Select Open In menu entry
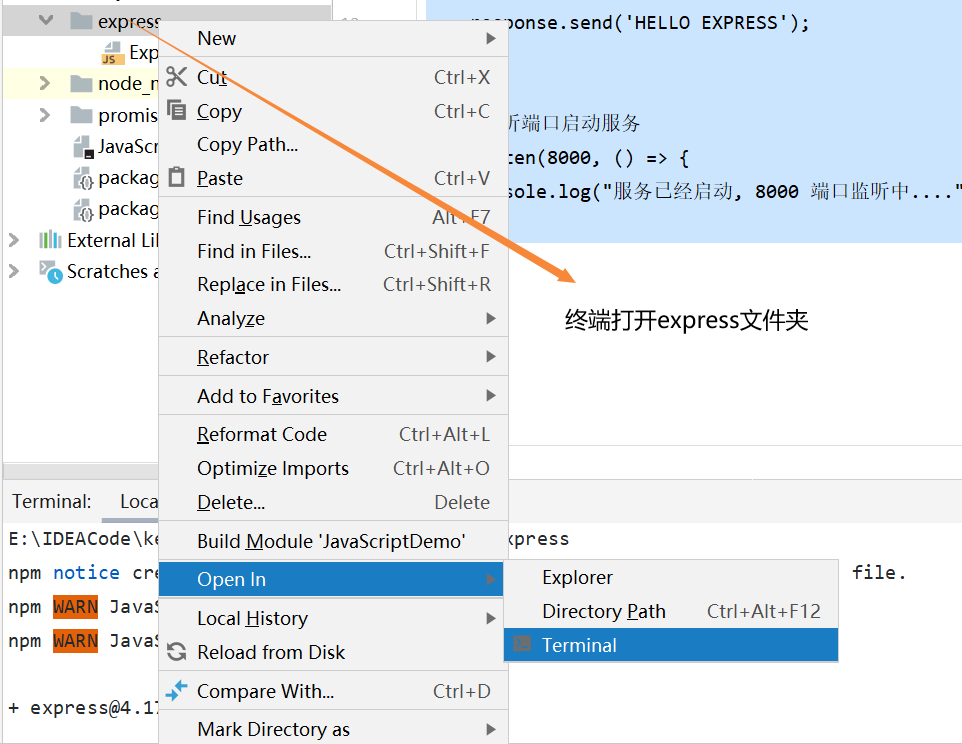 point(331,579)
